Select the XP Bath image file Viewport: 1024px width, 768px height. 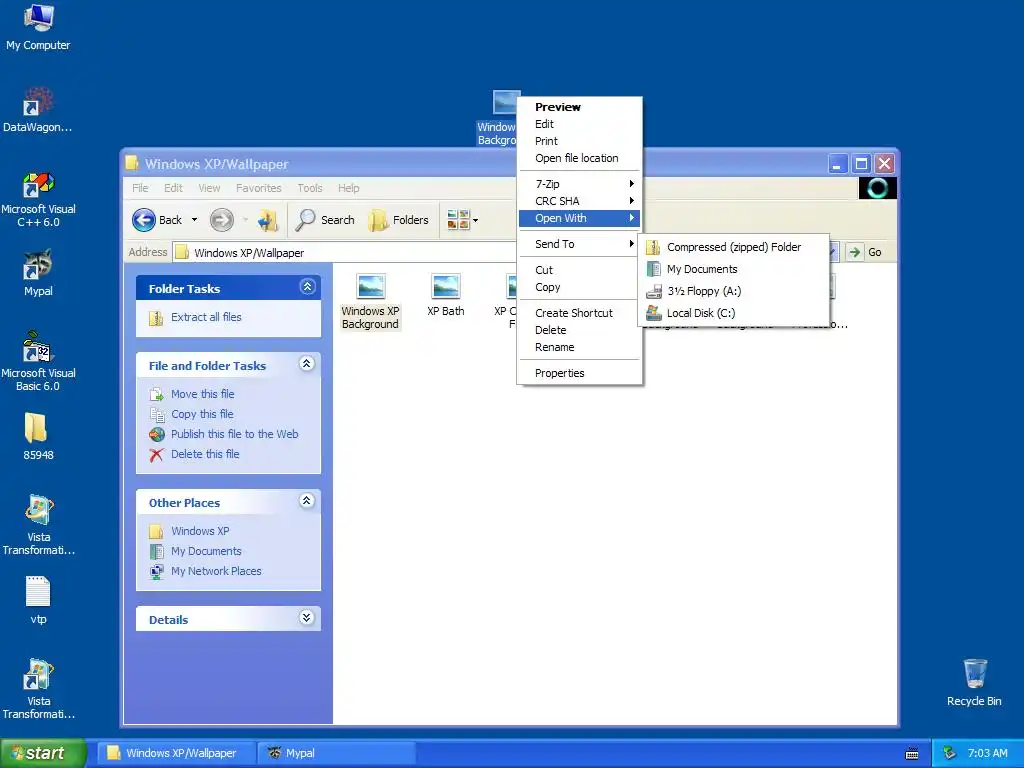tap(446, 295)
